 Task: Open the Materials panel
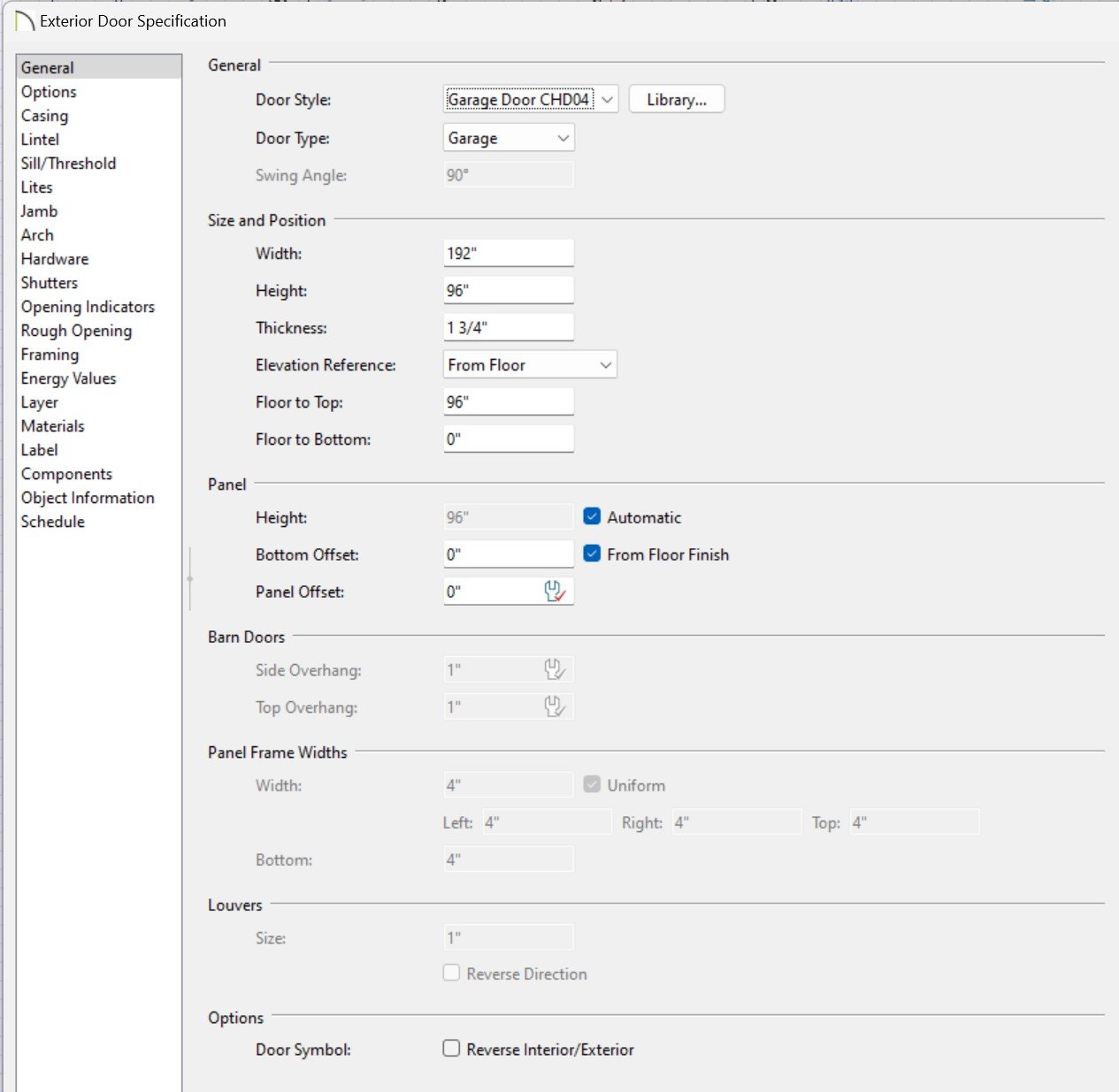53,426
